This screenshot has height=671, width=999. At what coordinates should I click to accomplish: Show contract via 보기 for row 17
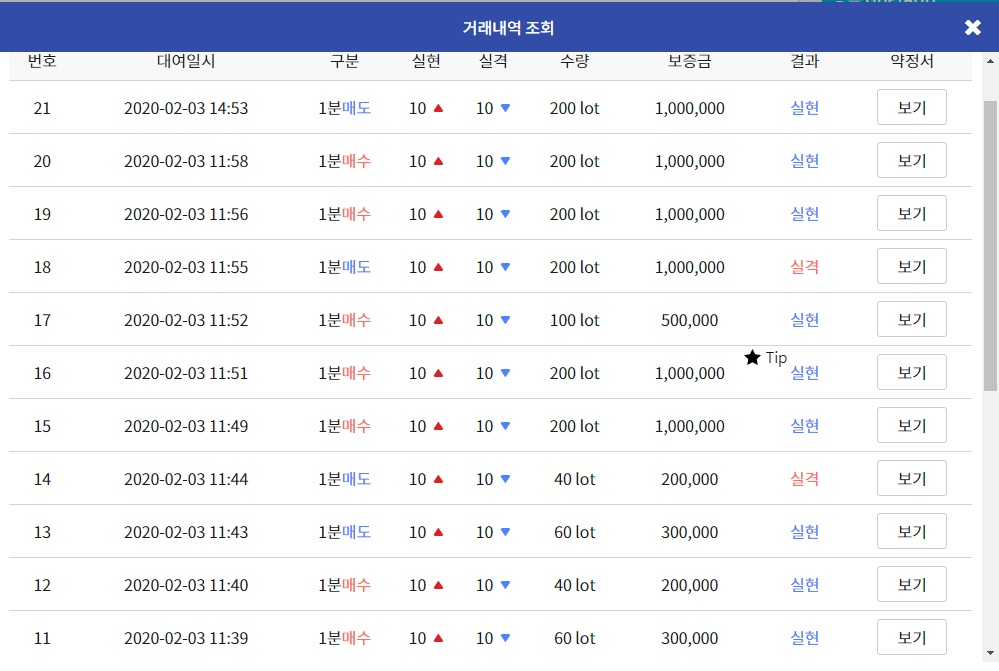pos(912,319)
